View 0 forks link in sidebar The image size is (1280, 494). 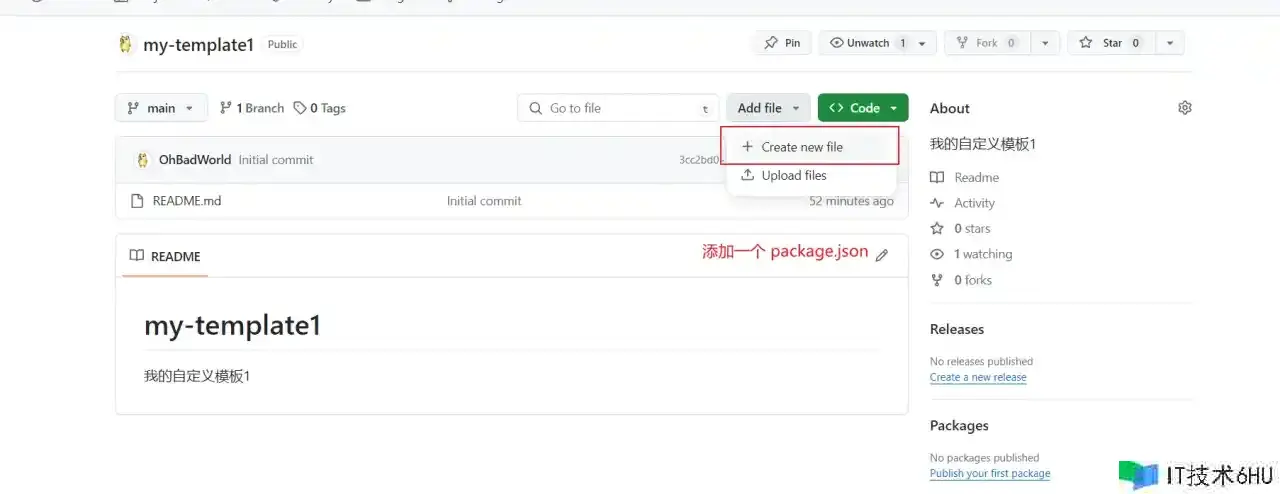coord(973,280)
